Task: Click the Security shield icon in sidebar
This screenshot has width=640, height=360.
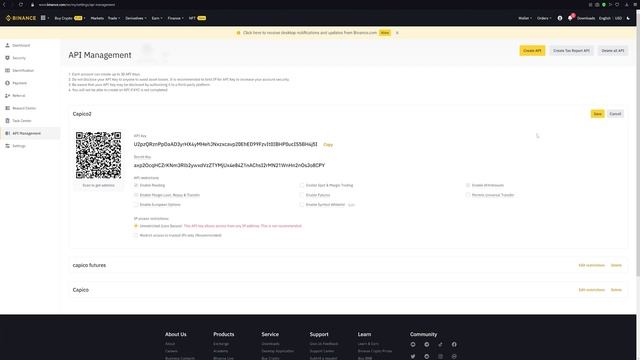Action: coord(7,58)
